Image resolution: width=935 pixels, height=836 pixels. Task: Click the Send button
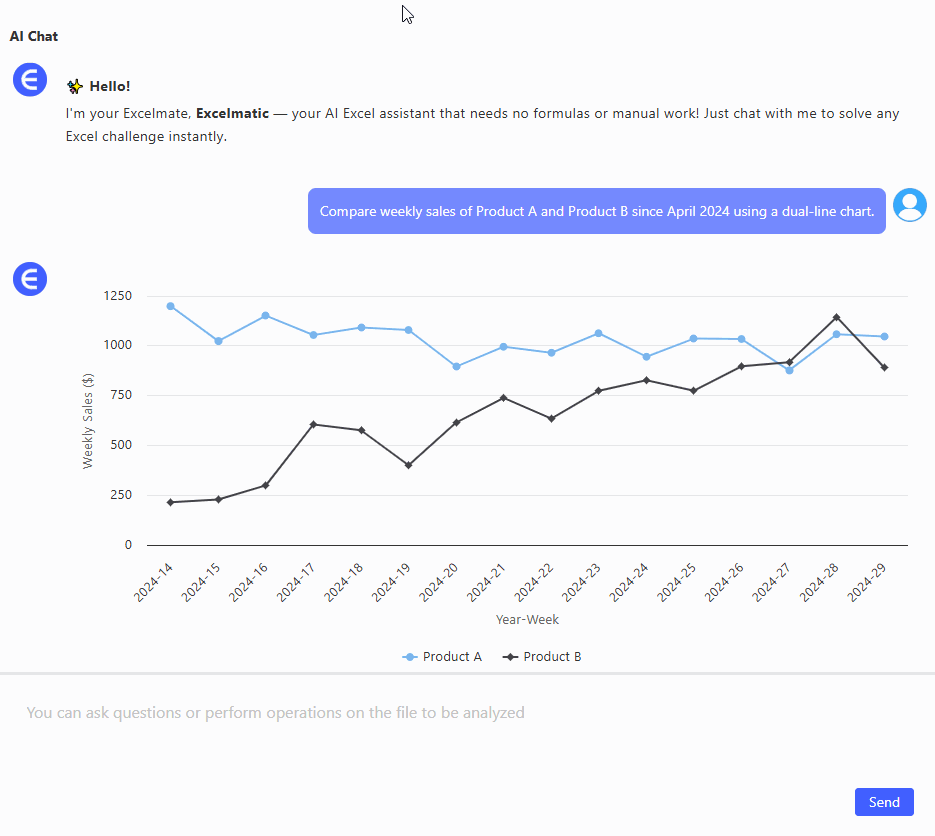(883, 802)
